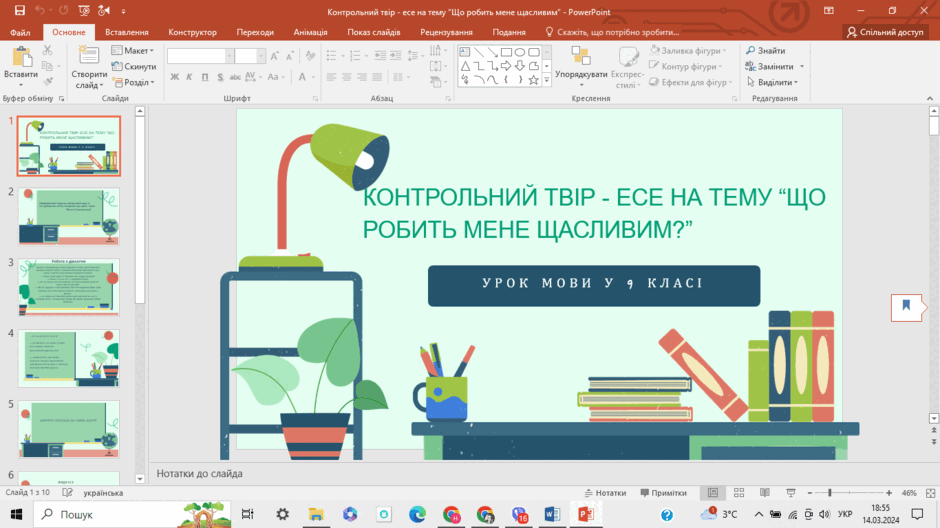Image resolution: width=940 pixels, height=528 pixels.
Task: Zoom out with the minus button
Action: (x=809, y=493)
